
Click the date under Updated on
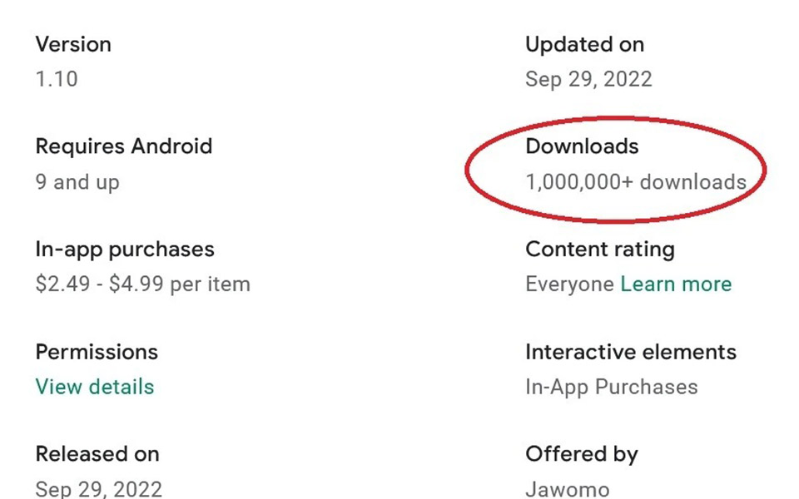[x=588, y=79]
